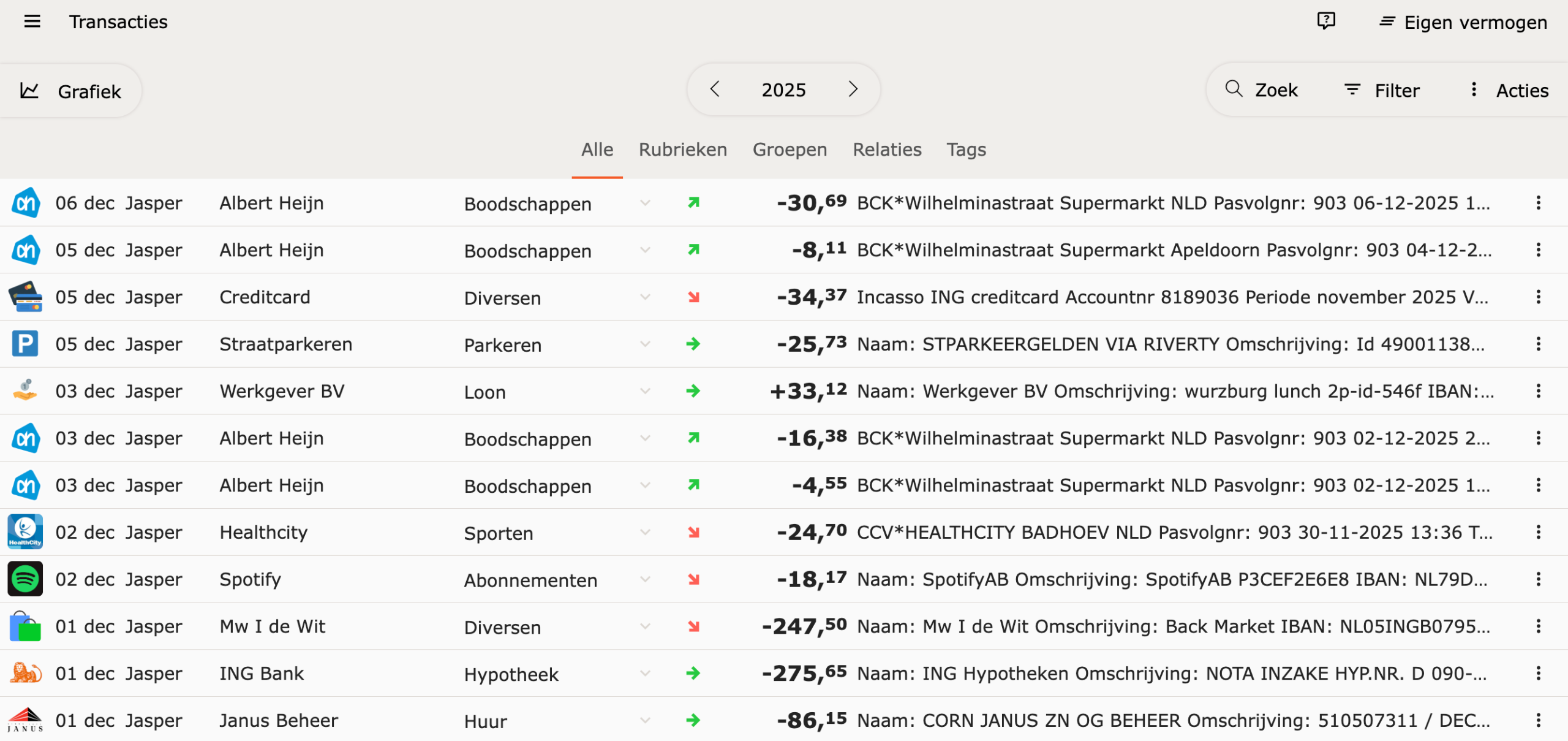Click green up-right arrow on -8,11 row
The image size is (1568, 741).
(693, 250)
